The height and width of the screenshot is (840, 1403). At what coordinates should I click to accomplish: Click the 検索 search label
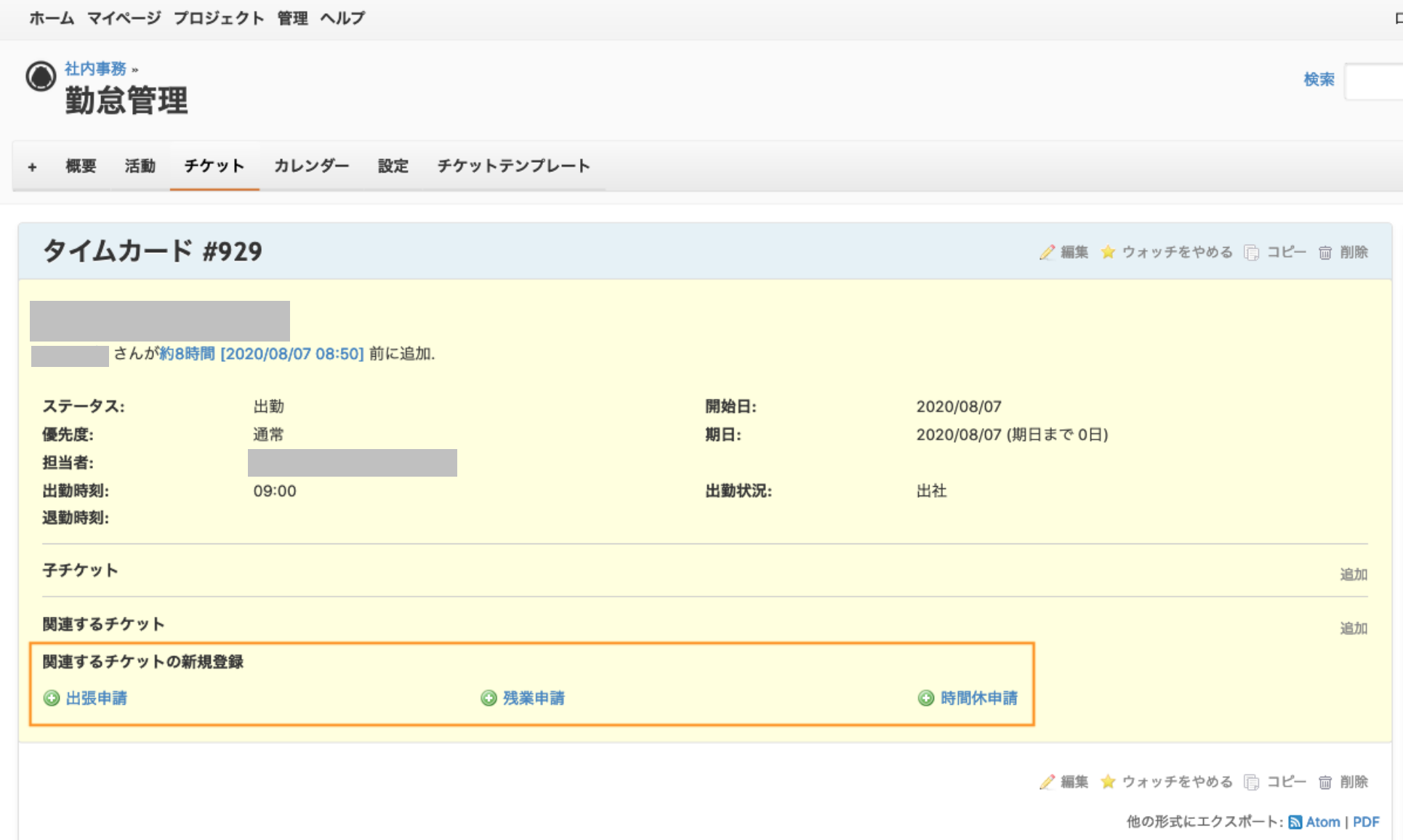click(1319, 80)
